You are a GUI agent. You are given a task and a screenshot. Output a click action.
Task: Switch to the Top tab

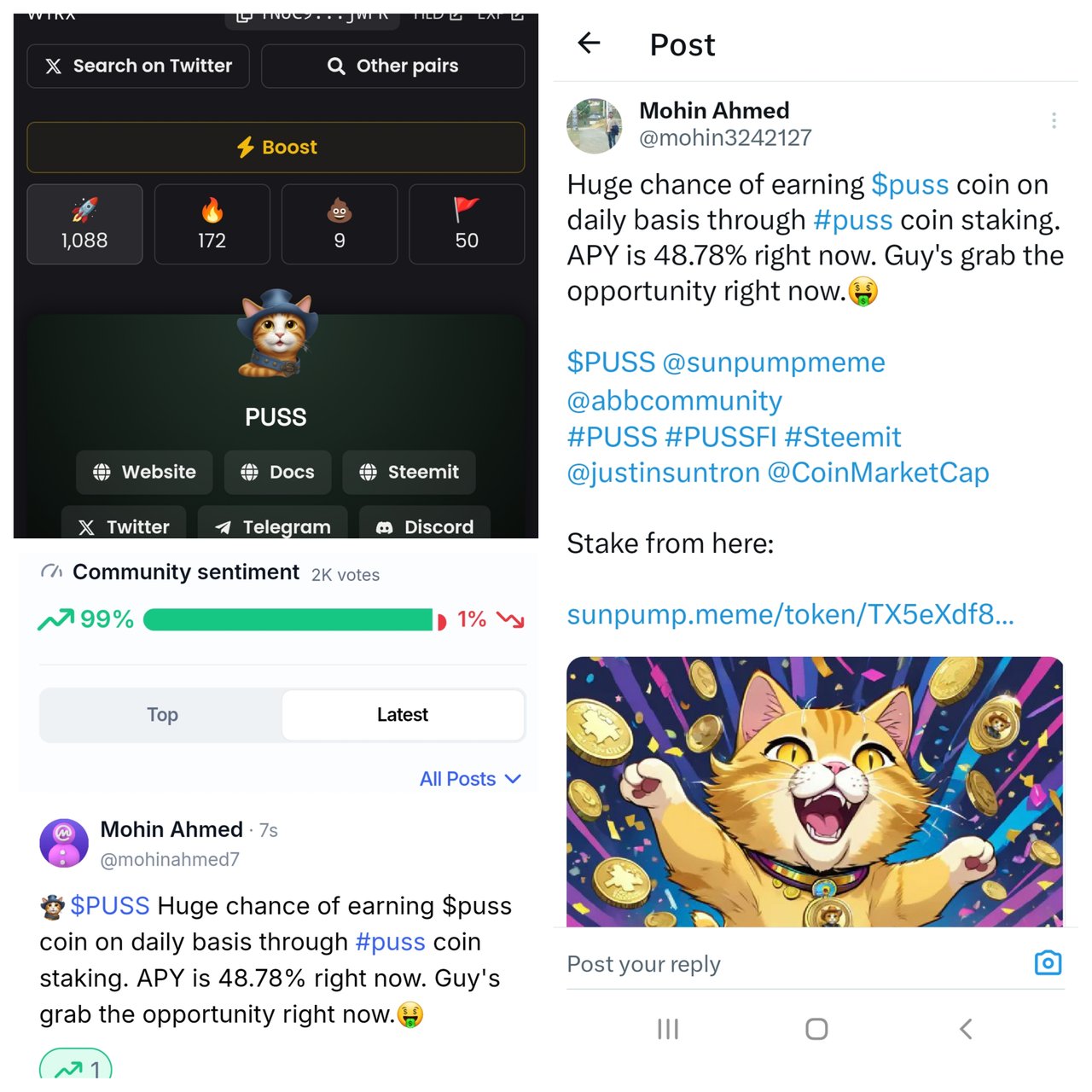(162, 715)
